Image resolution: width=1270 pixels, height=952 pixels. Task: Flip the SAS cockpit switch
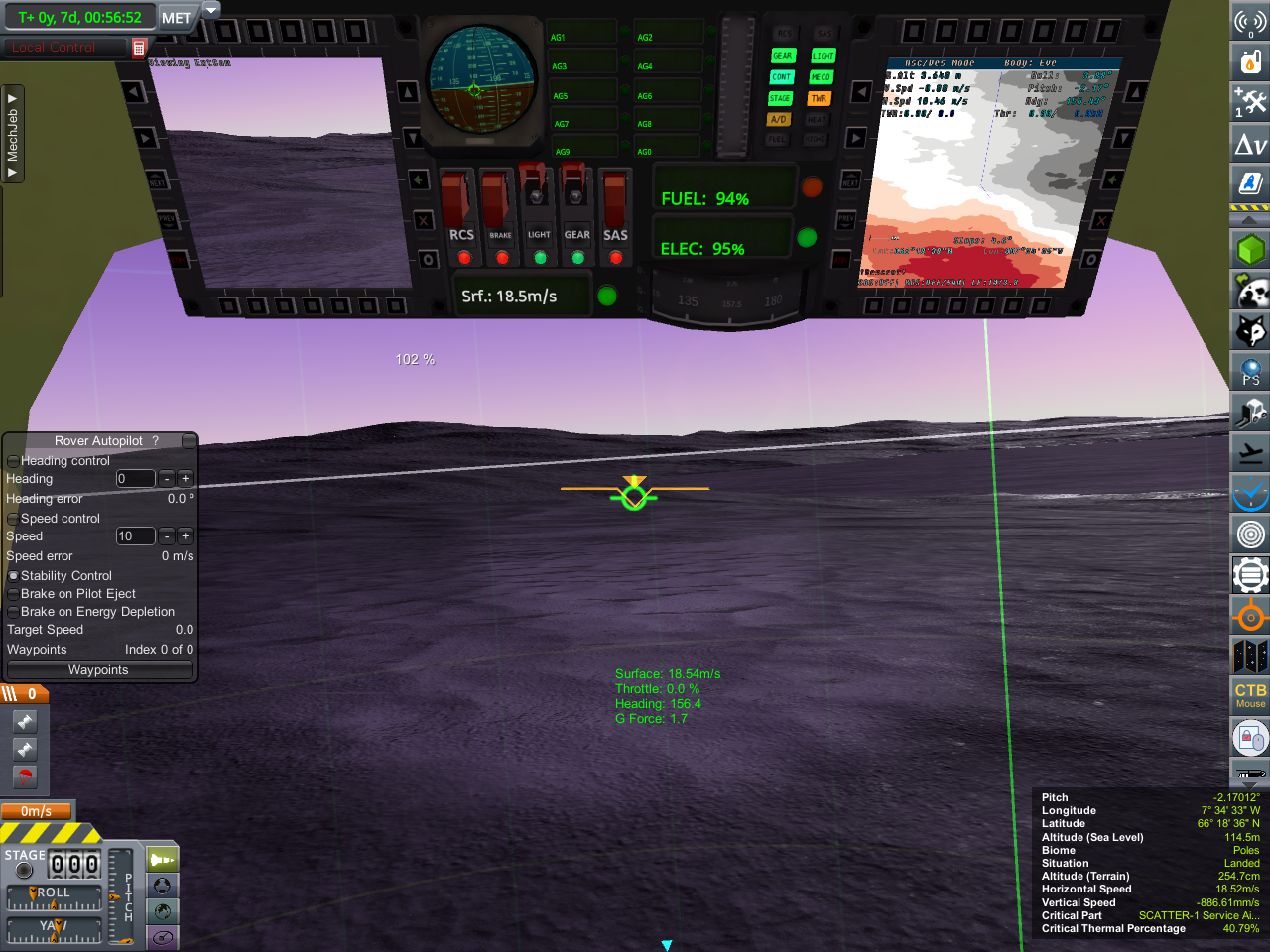[x=615, y=198]
